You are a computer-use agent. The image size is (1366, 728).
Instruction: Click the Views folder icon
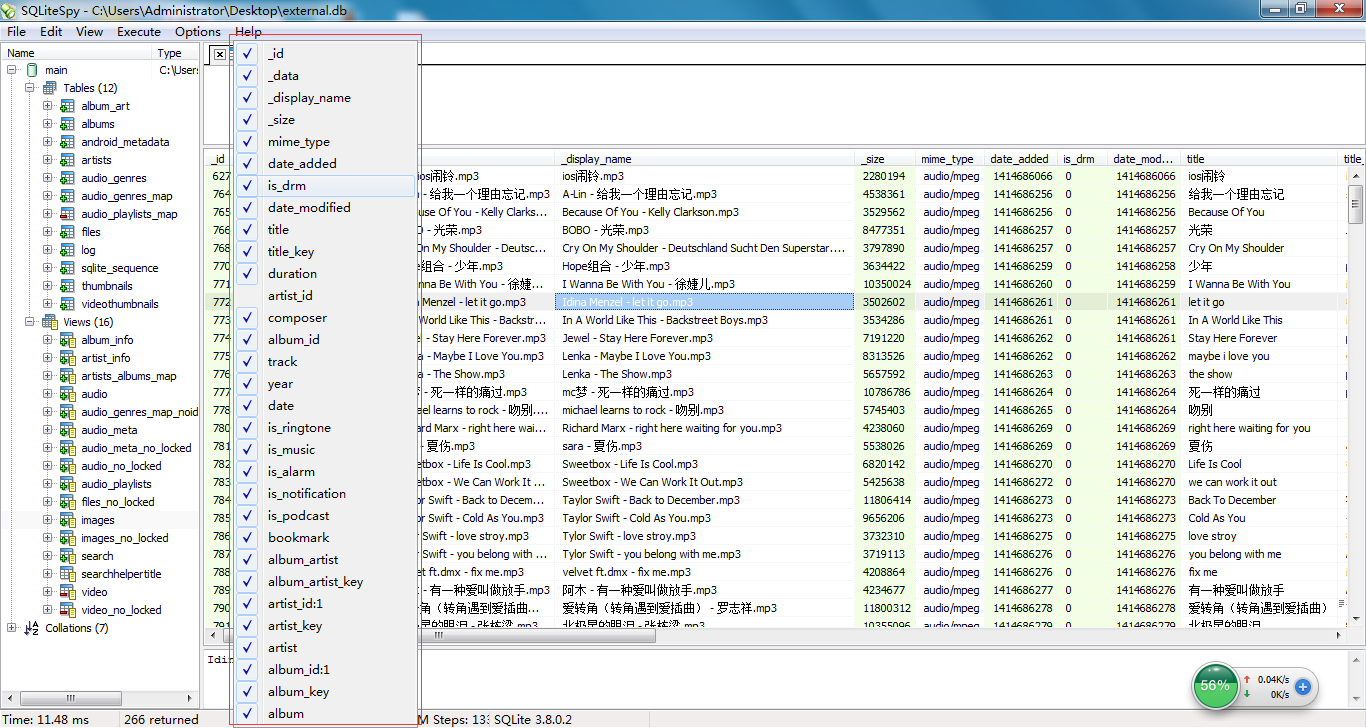click(x=49, y=322)
